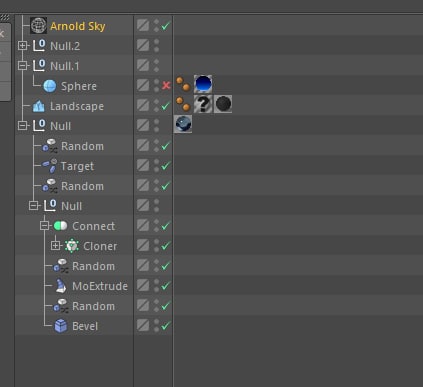Click the layer square for Bevel
The image size is (423, 387).
pos(143,325)
